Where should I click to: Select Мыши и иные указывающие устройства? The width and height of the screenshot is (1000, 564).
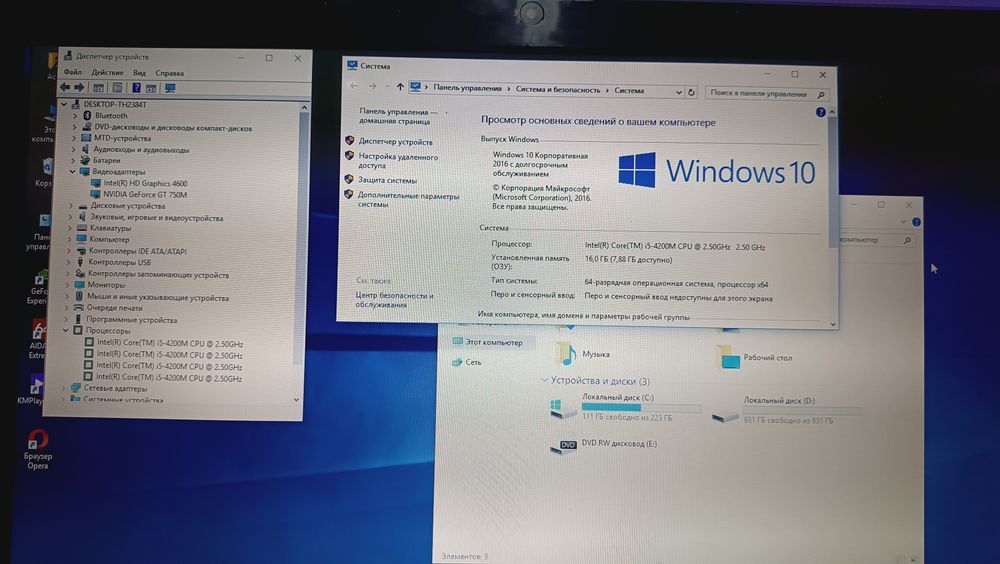click(158, 297)
